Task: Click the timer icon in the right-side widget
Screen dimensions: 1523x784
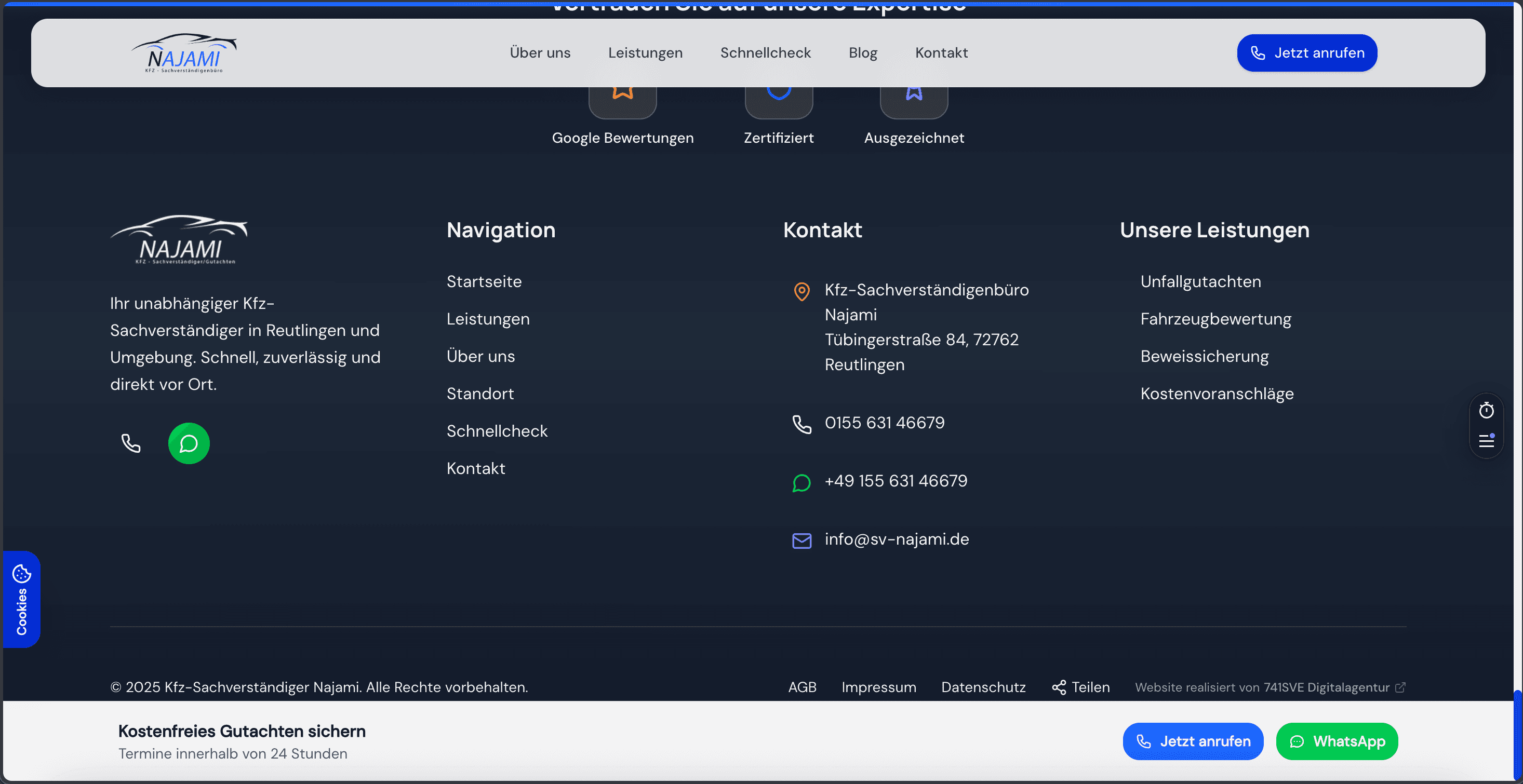Action: point(1486,410)
